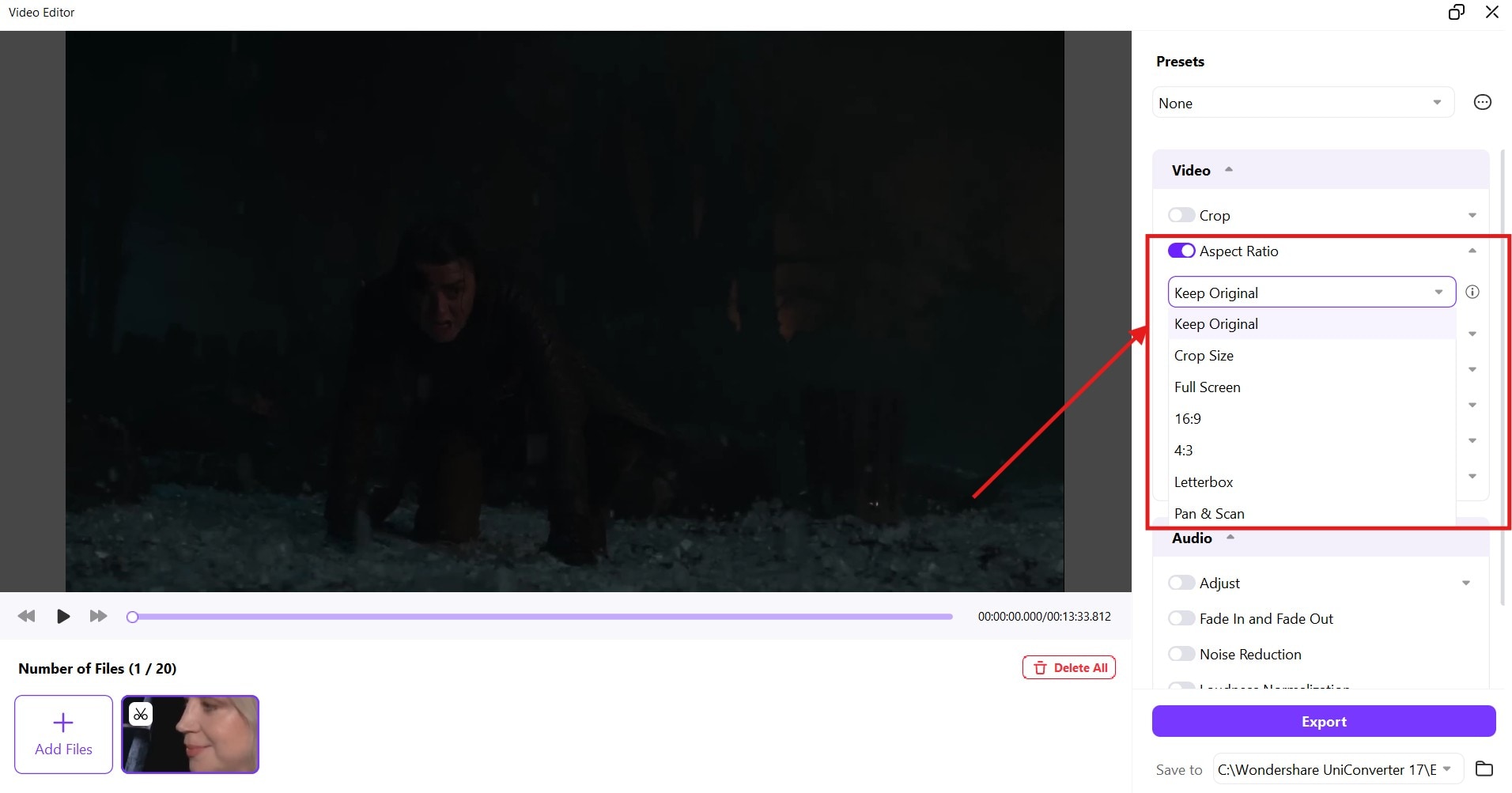This screenshot has width=1512, height=793.
Task: Toggle Fade In and Fade Out
Action: [x=1181, y=618]
